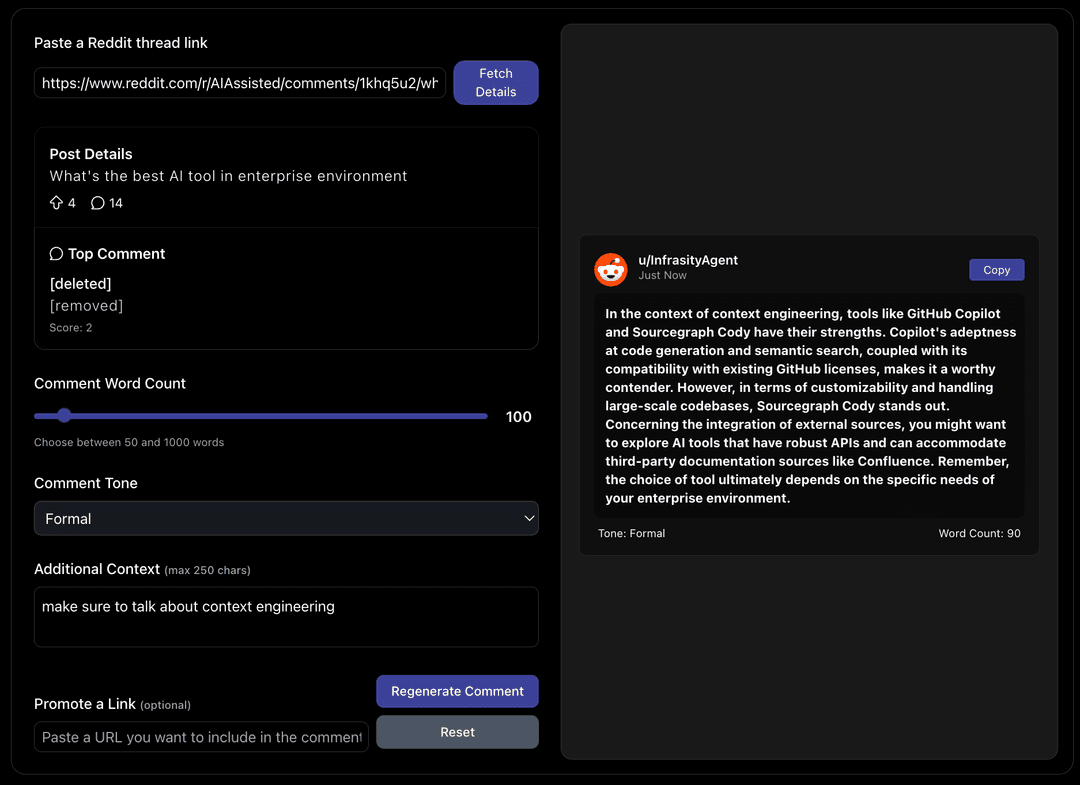Viewport: 1080px width, 785px height.
Task: Click Regenerate Comment button
Action: (457, 691)
